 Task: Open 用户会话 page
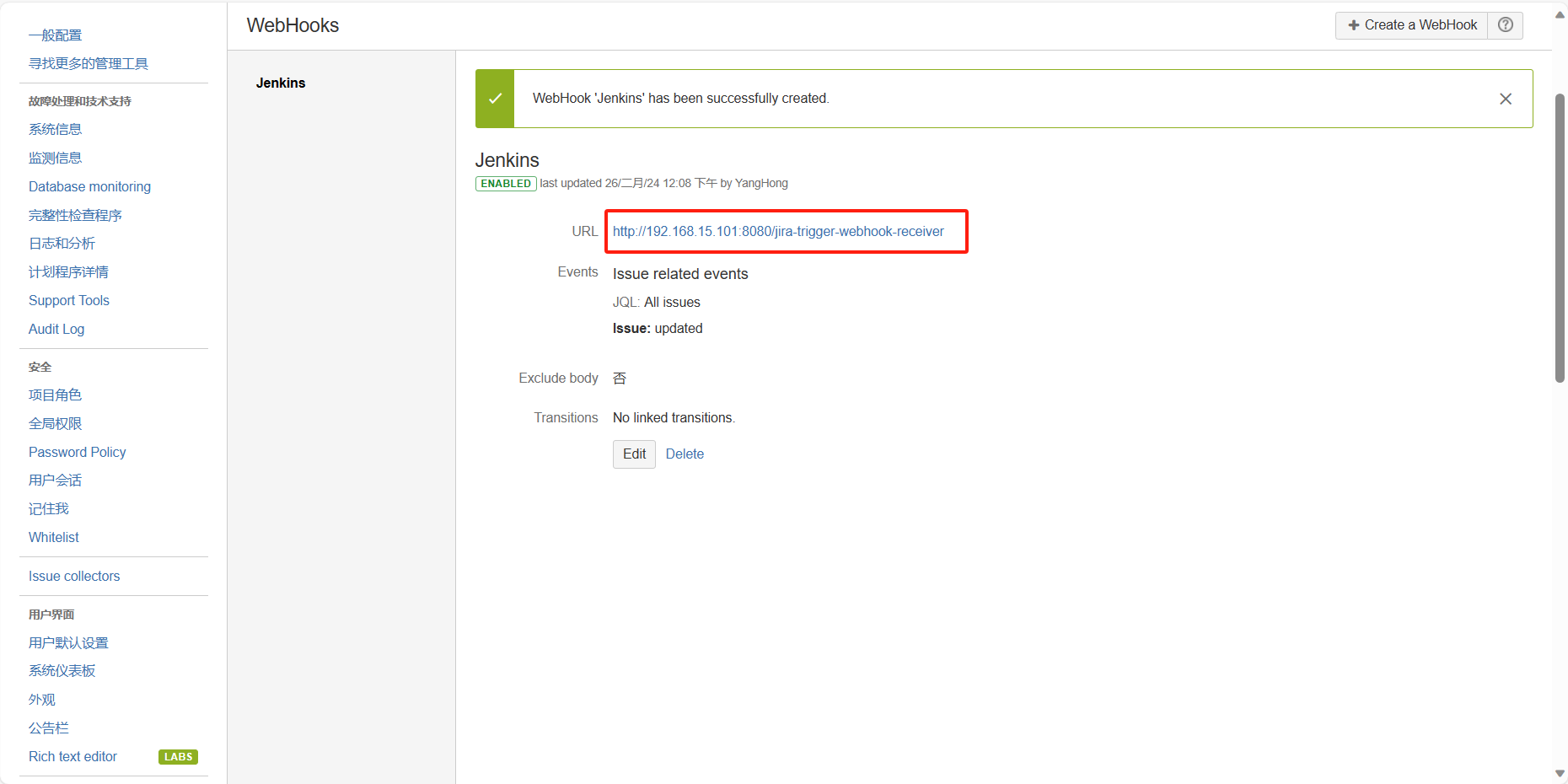click(55, 480)
